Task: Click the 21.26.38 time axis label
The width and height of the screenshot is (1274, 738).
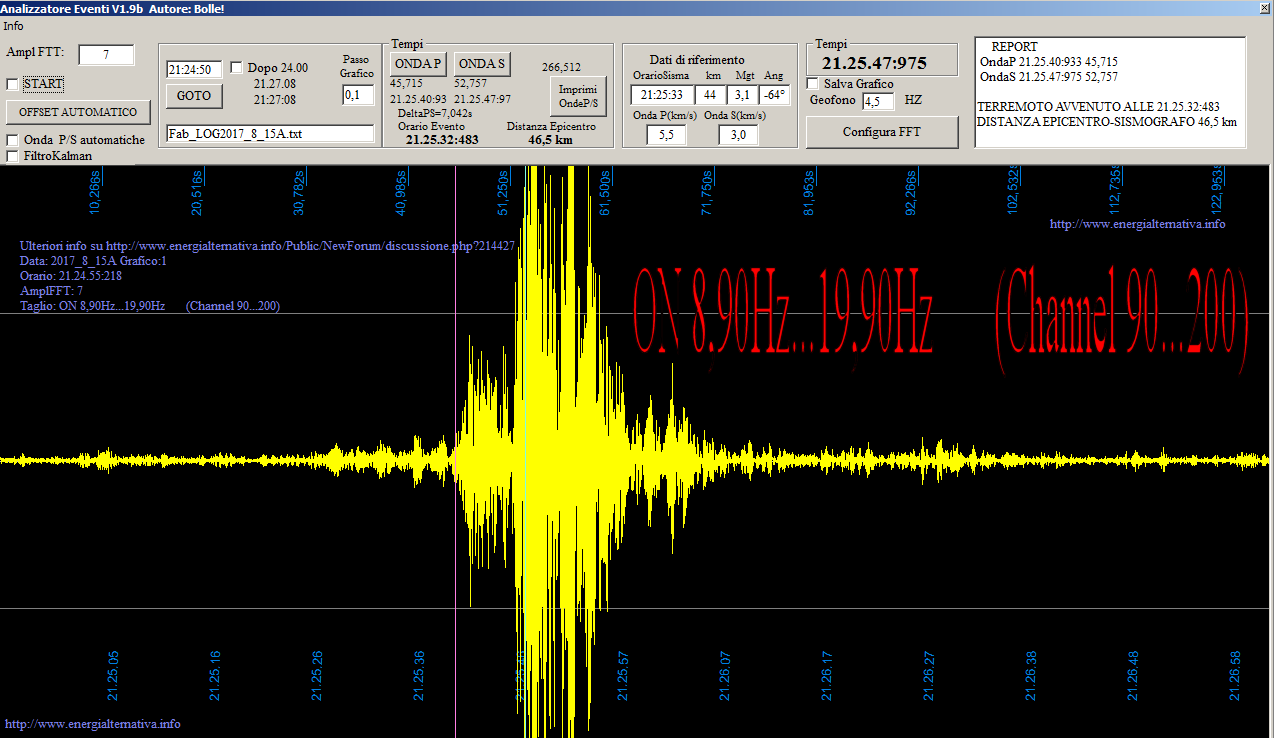Action: tap(1031, 677)
